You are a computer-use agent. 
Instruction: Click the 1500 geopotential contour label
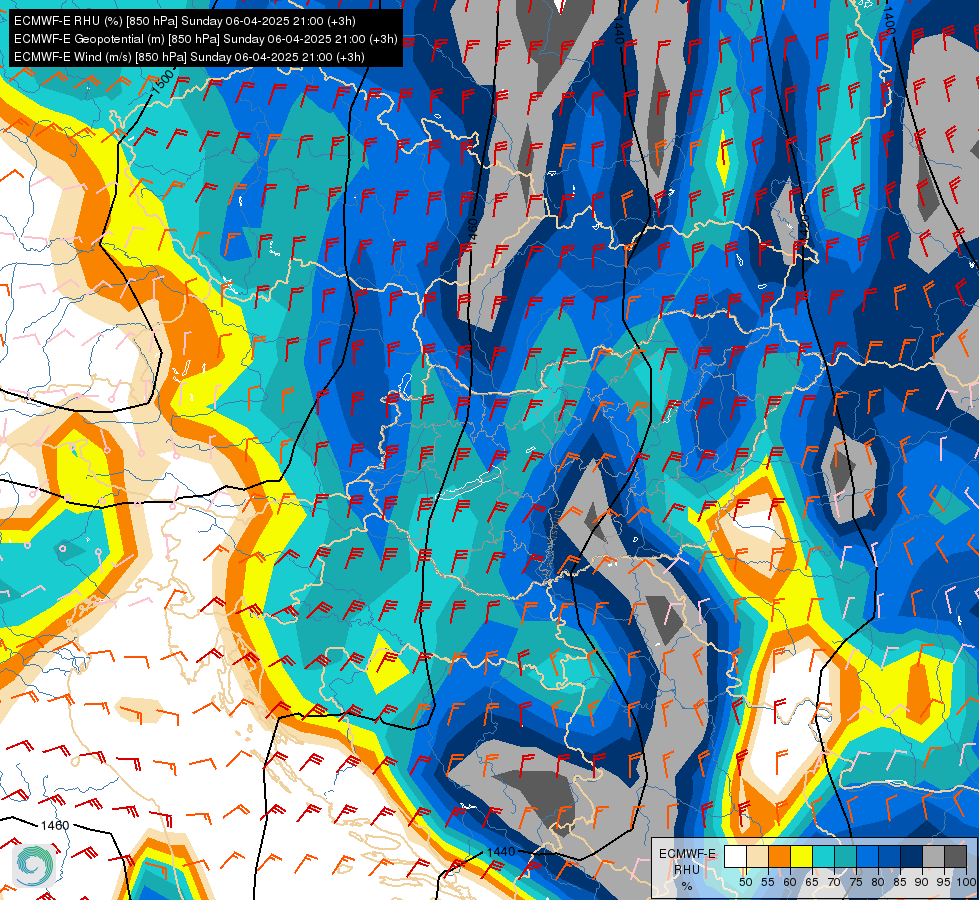point(162,82)
